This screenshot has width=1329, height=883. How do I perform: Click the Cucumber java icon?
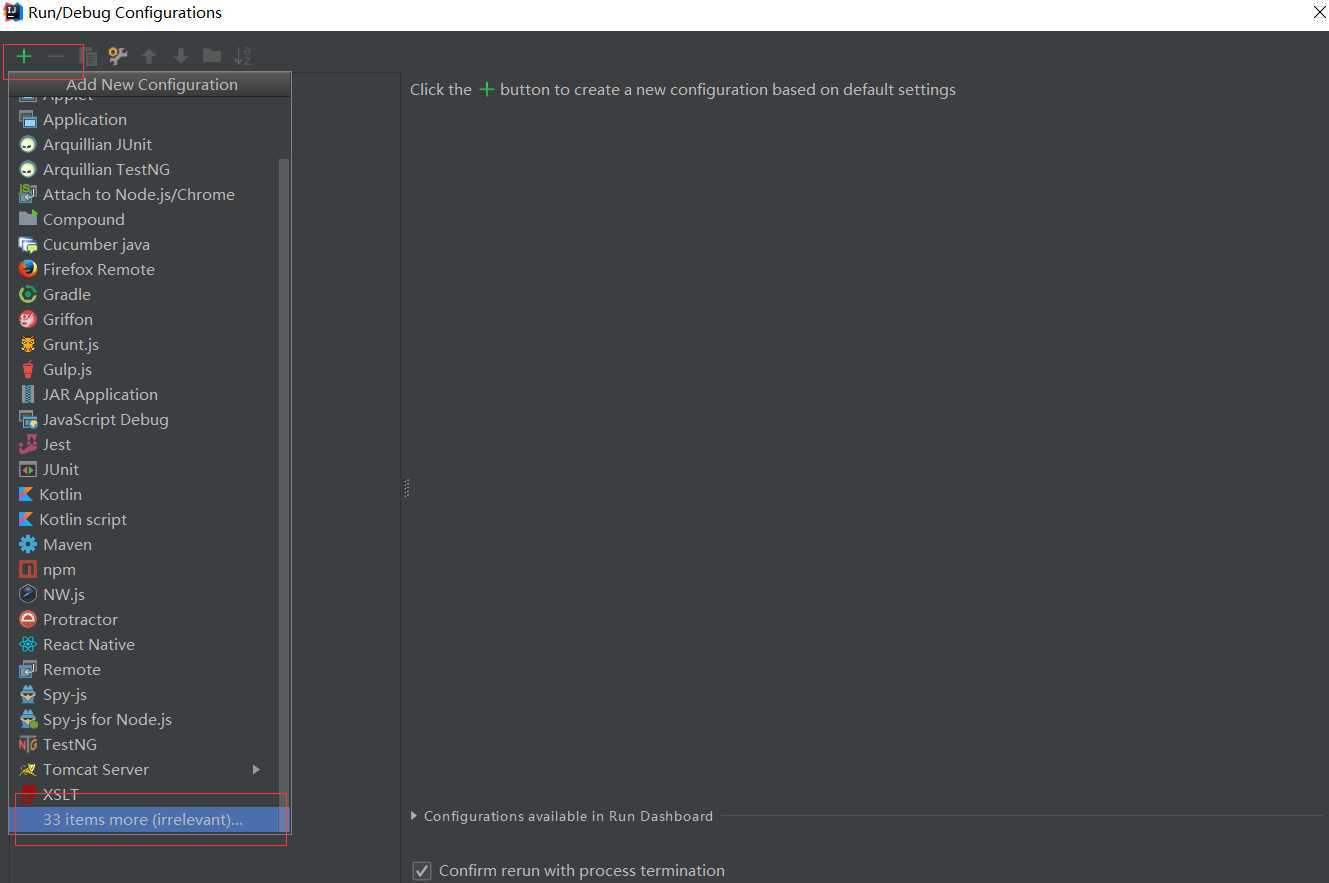click(x=28, y=244)
